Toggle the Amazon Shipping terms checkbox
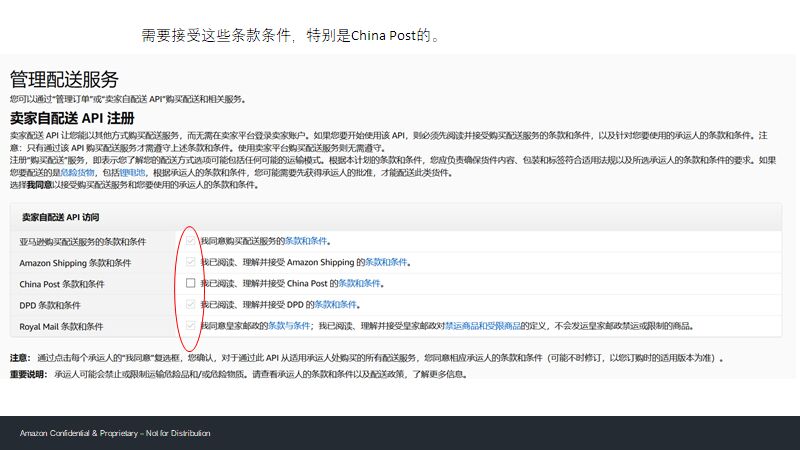The width and height of the screenshot is (800, 450). coord(190,262)
